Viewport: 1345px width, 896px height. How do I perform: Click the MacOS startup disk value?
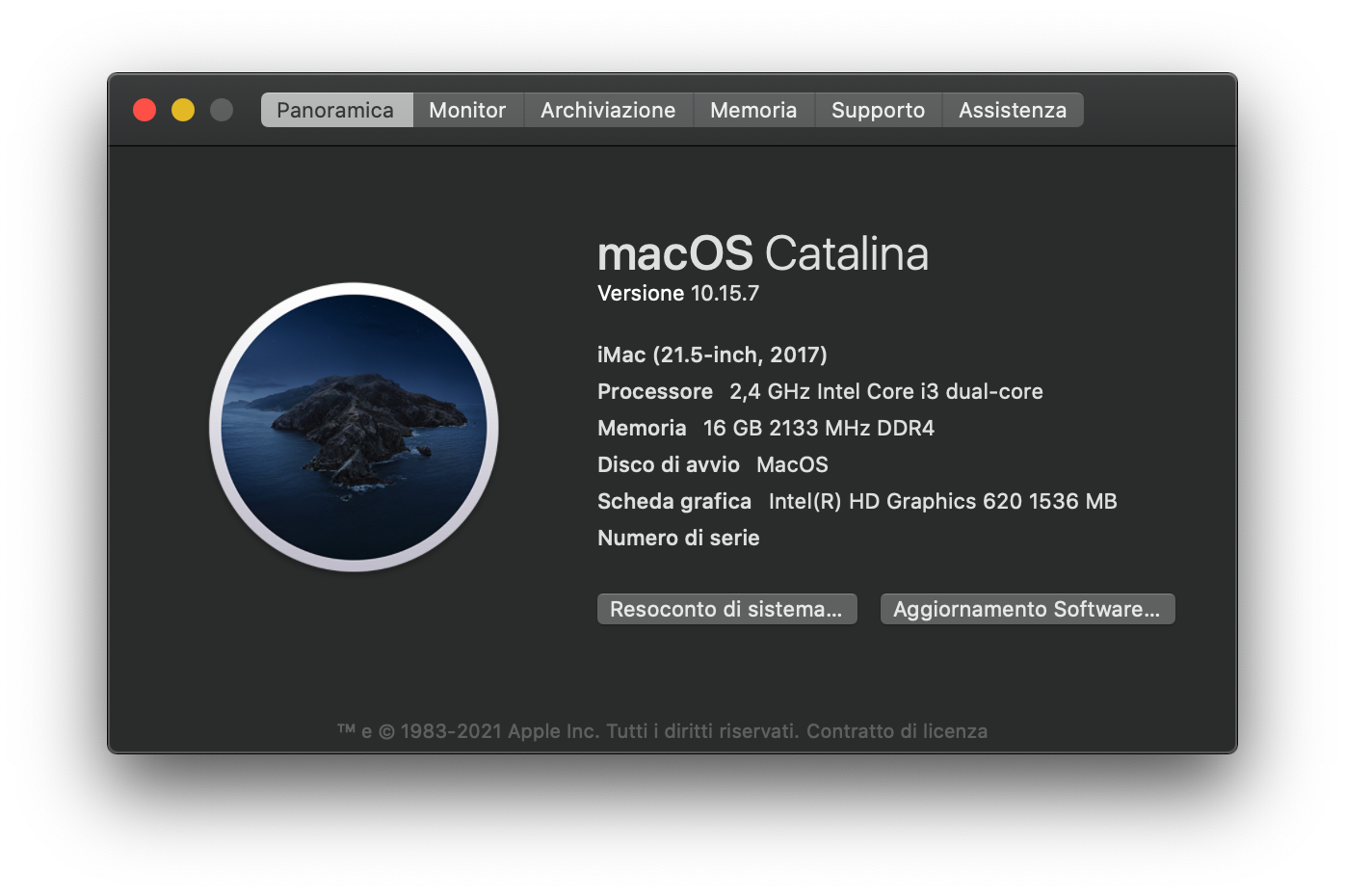(x=792, y=464)
